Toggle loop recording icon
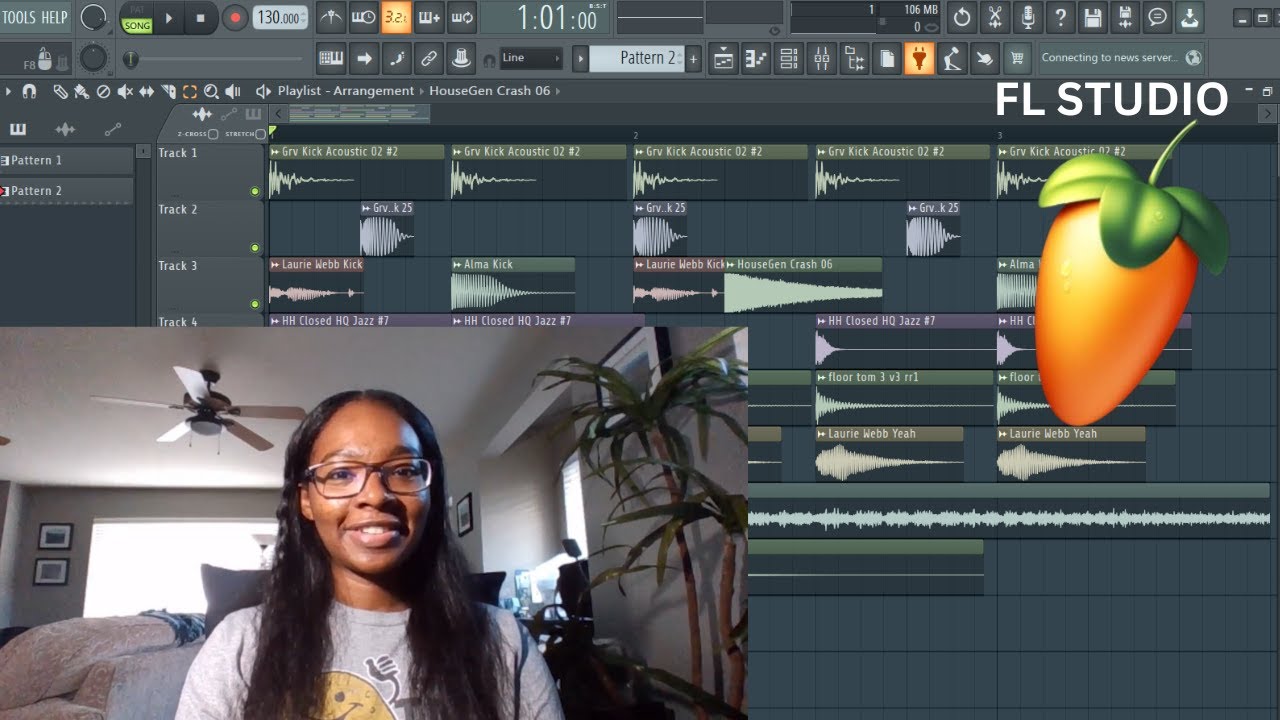The height and width of the screenshot is (720, 1280). (461, 17)
